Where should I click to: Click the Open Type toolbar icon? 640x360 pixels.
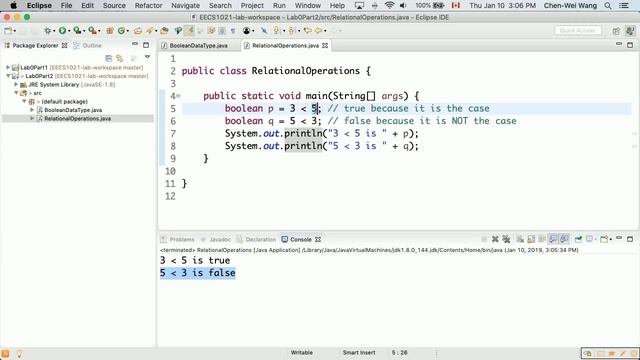click(138, 31)
